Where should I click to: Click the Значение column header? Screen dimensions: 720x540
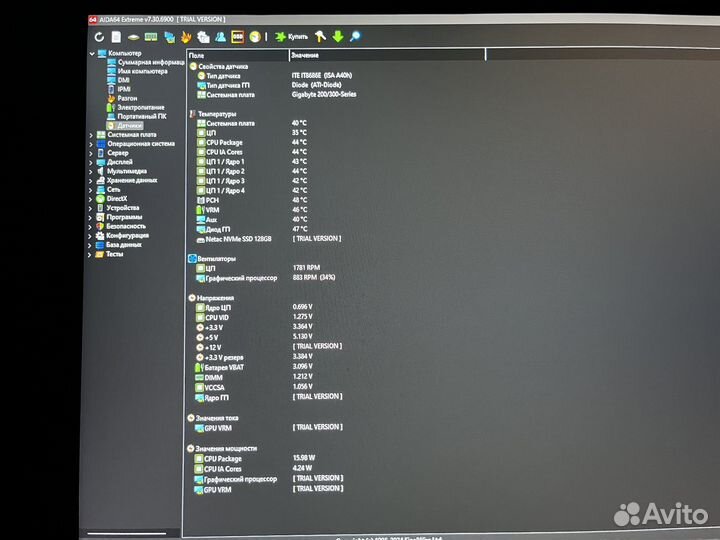coord(387,55)
